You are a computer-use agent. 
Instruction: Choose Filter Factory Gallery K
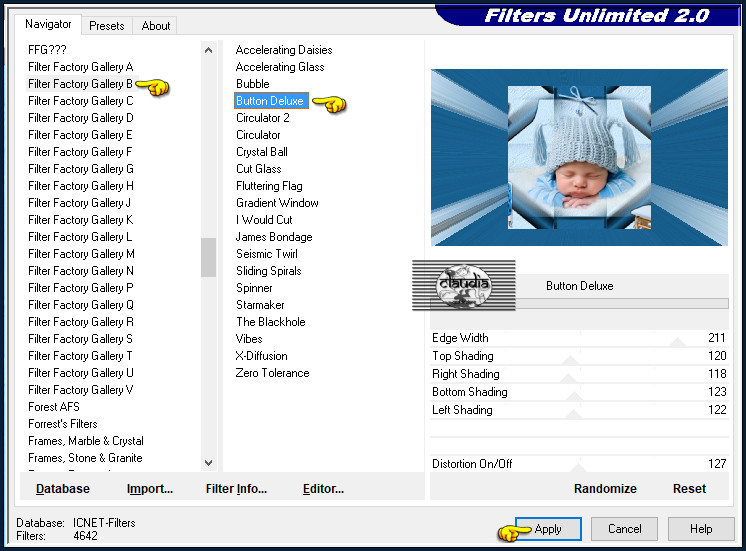click(80, 220)
